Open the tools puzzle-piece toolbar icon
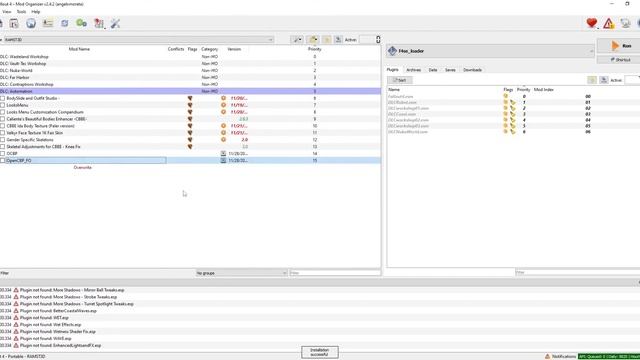The image size is (640, 360). click(99, 23)
